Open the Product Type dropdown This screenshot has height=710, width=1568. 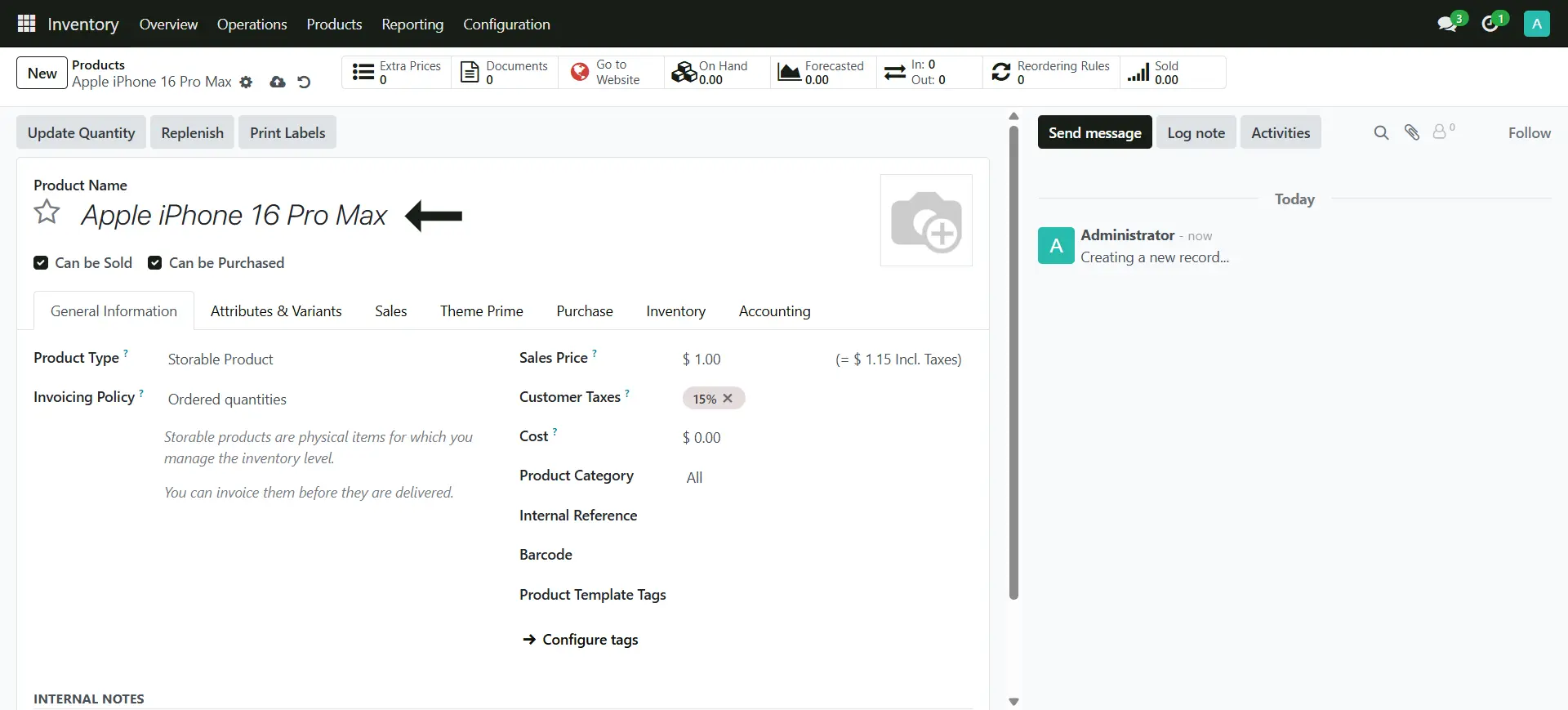327,359
